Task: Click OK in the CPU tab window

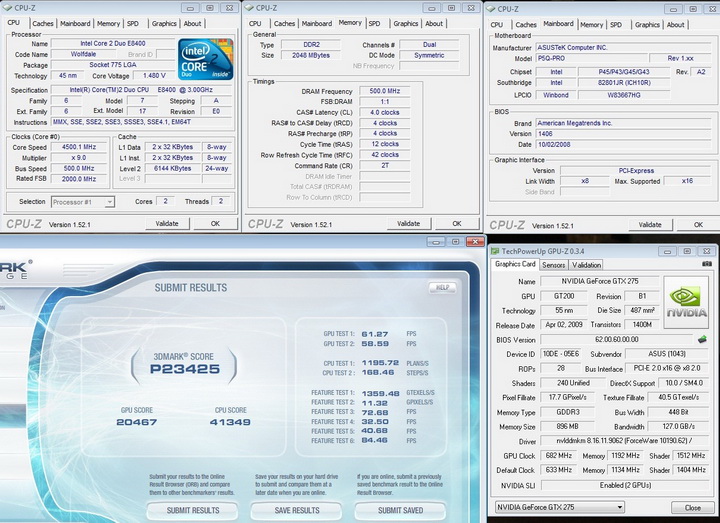Action: [215, 224]
